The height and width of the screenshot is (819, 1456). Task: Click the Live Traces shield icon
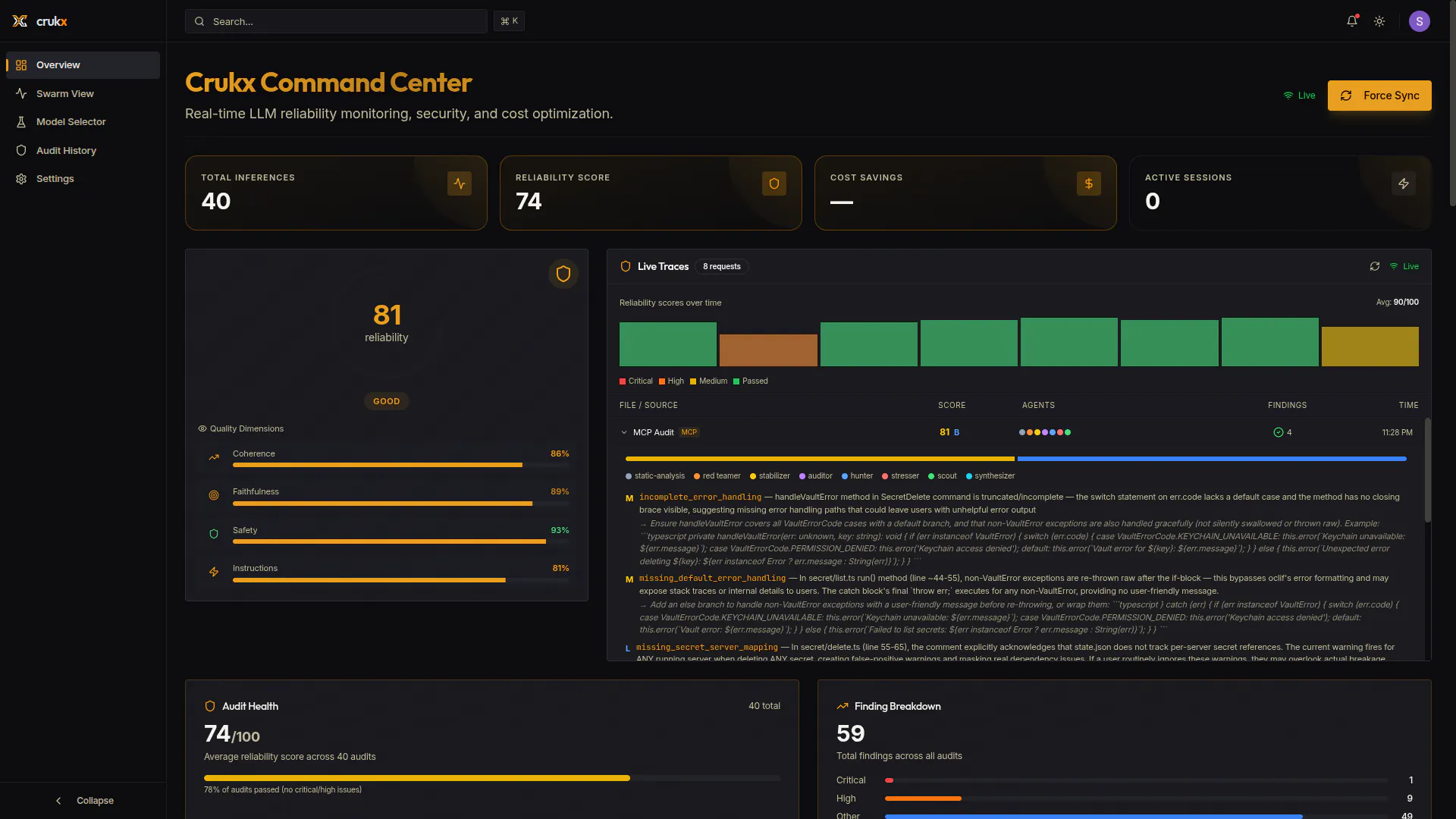click(626, 266)
